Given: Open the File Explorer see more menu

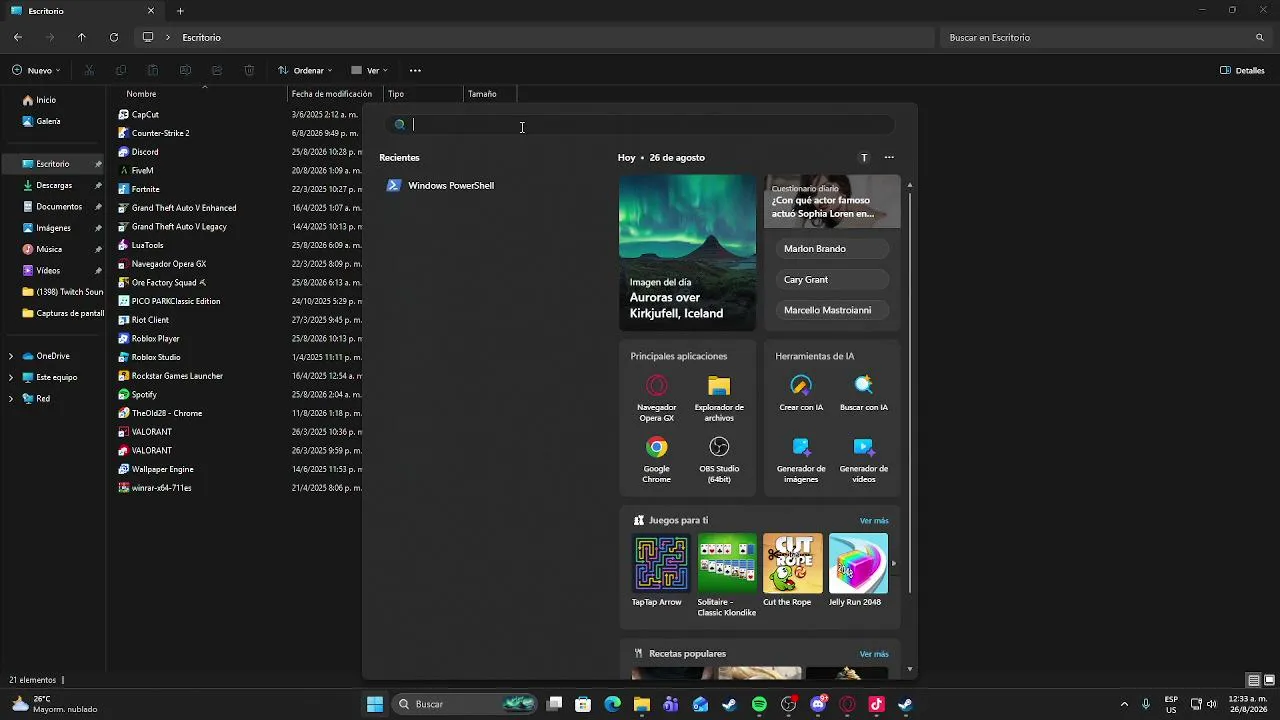Looking at the screenshot, I should pyautogui.click(x=415, y=70).
